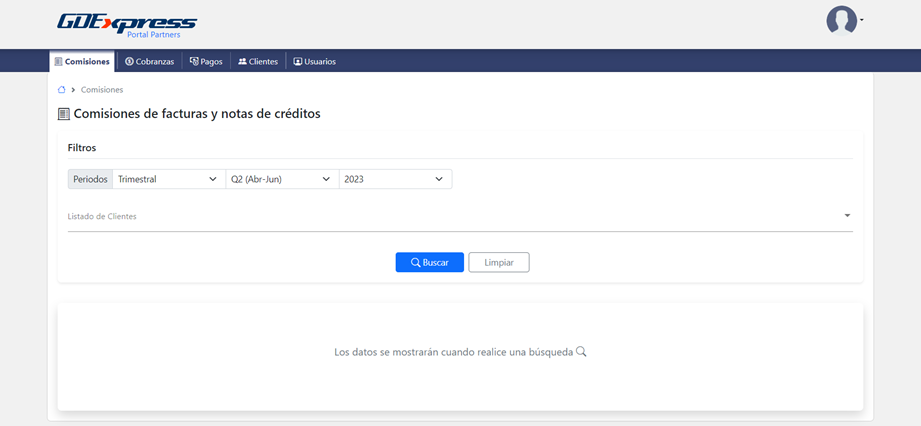Expand the Listado de Clientes arrow
The width and height of the screenshot is (921, 426).
click(x=846, y=216)
